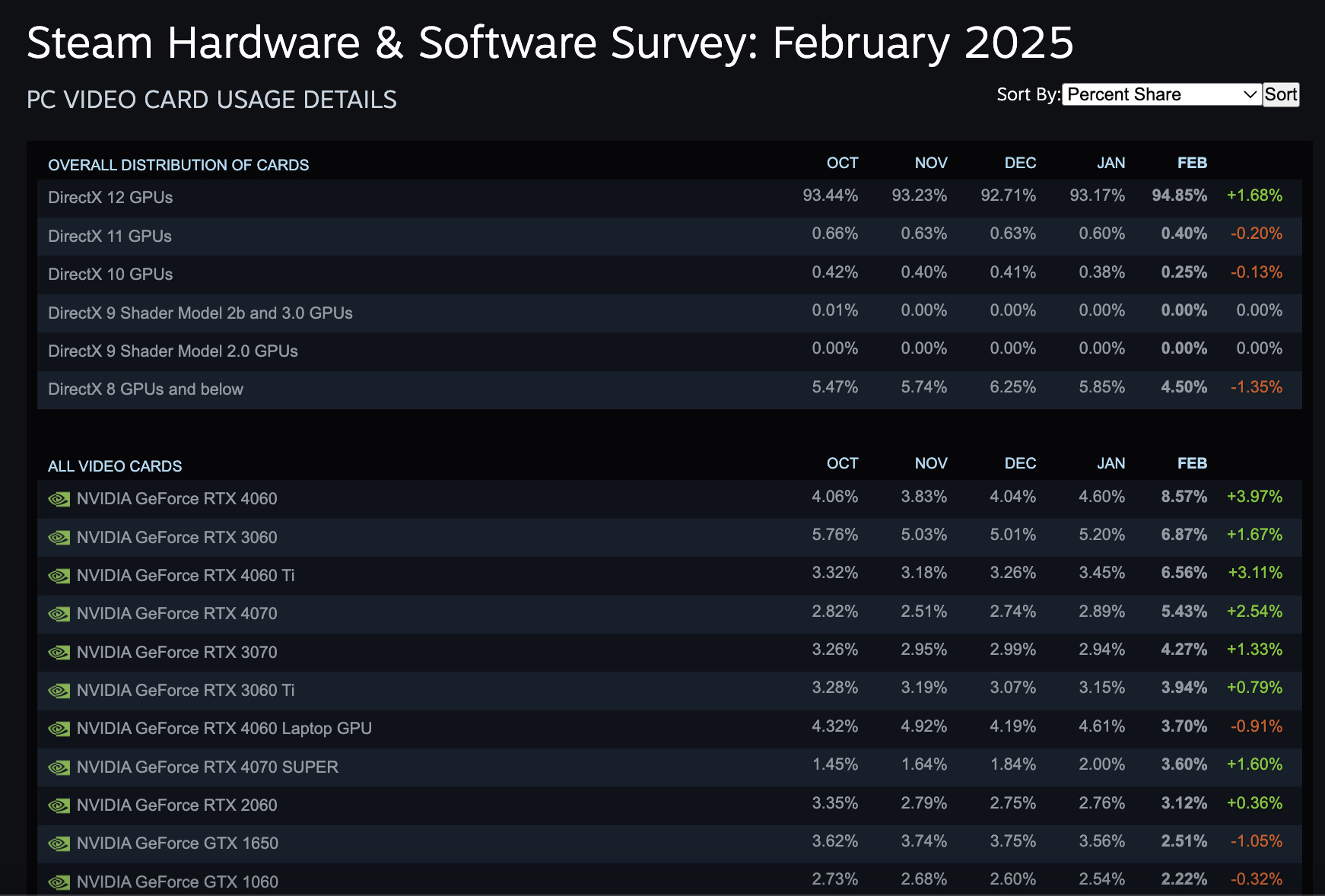
Task: Select NVIDIA GeForce RTX 2060 label
Action: click(x=177, y=805)
